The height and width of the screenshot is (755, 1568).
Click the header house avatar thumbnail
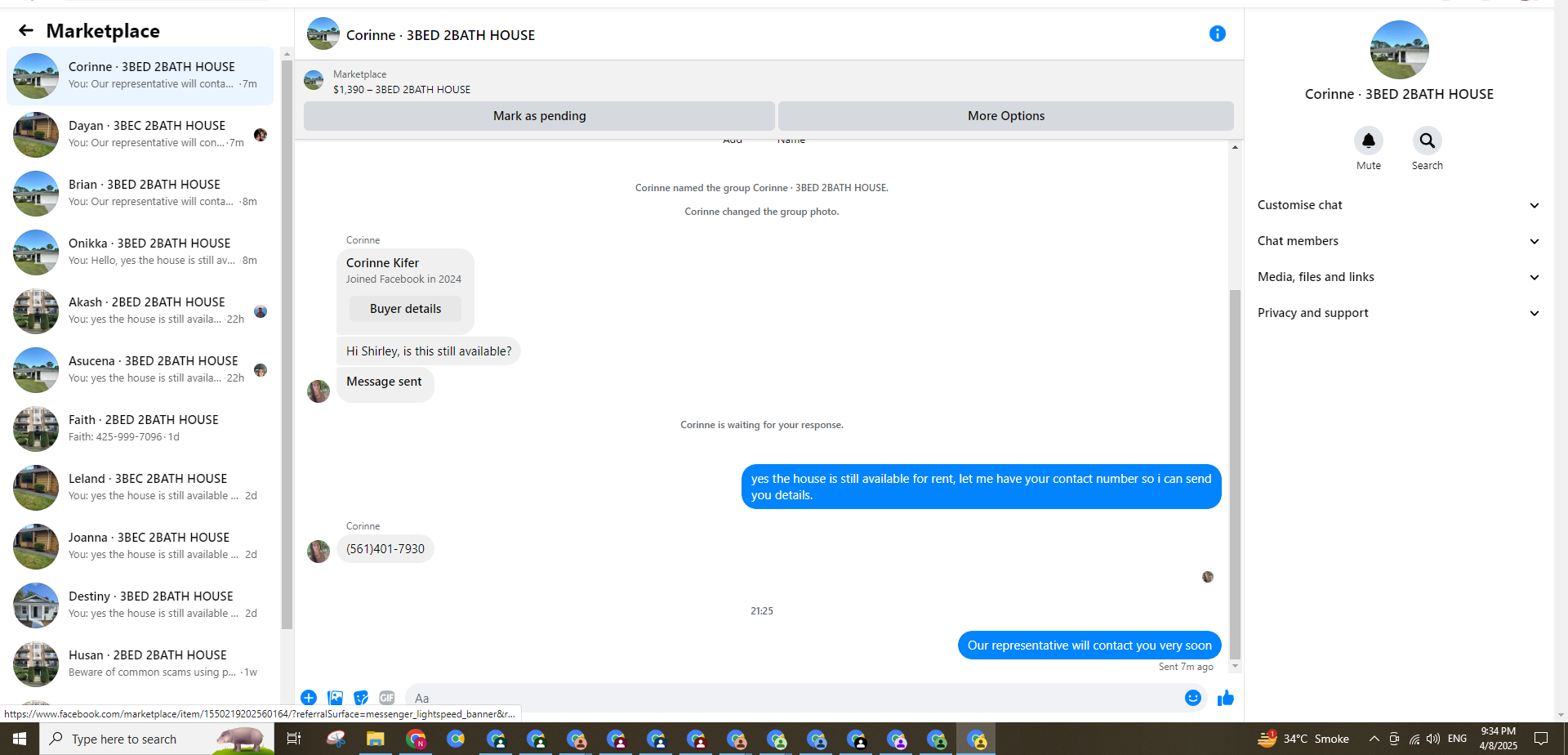point(323,34)
